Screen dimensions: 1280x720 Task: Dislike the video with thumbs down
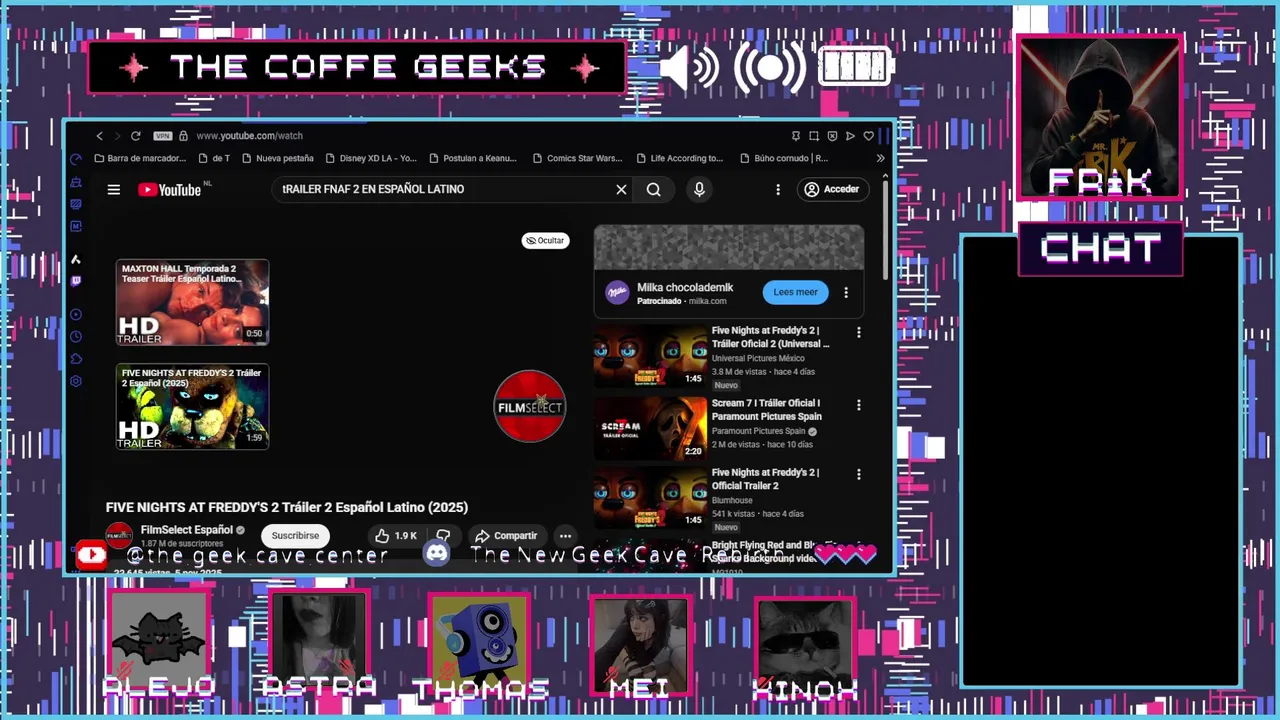pos(443,535)
